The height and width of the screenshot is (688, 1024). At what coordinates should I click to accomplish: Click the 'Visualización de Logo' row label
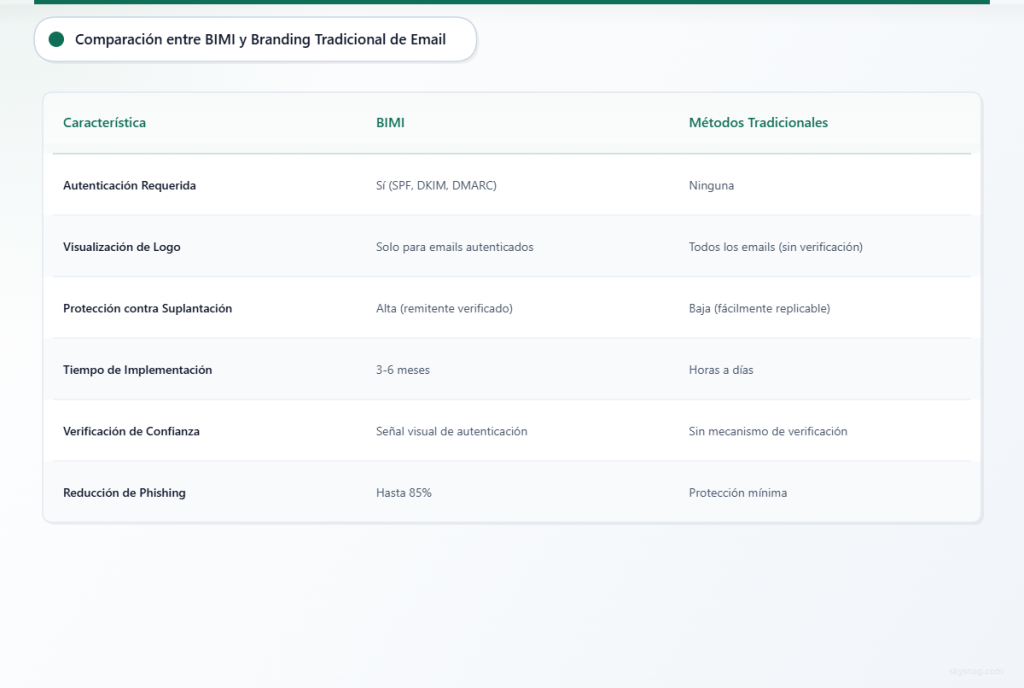pyautogui.click(x=121, y=247)
